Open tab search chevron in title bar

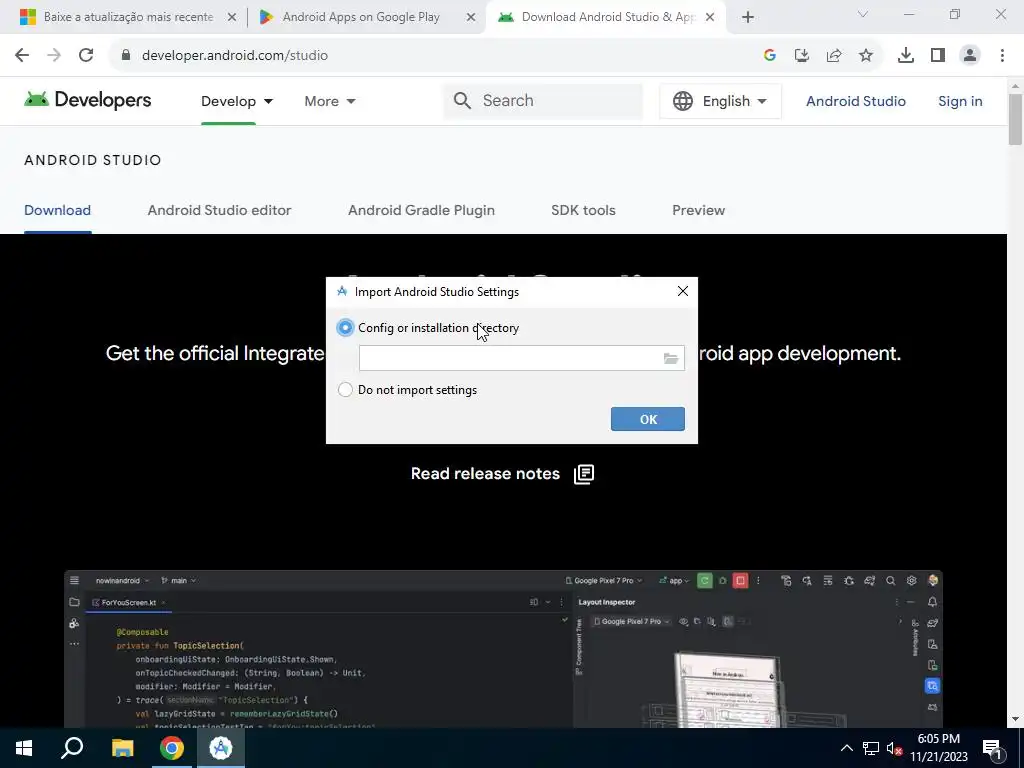(863, 14)
